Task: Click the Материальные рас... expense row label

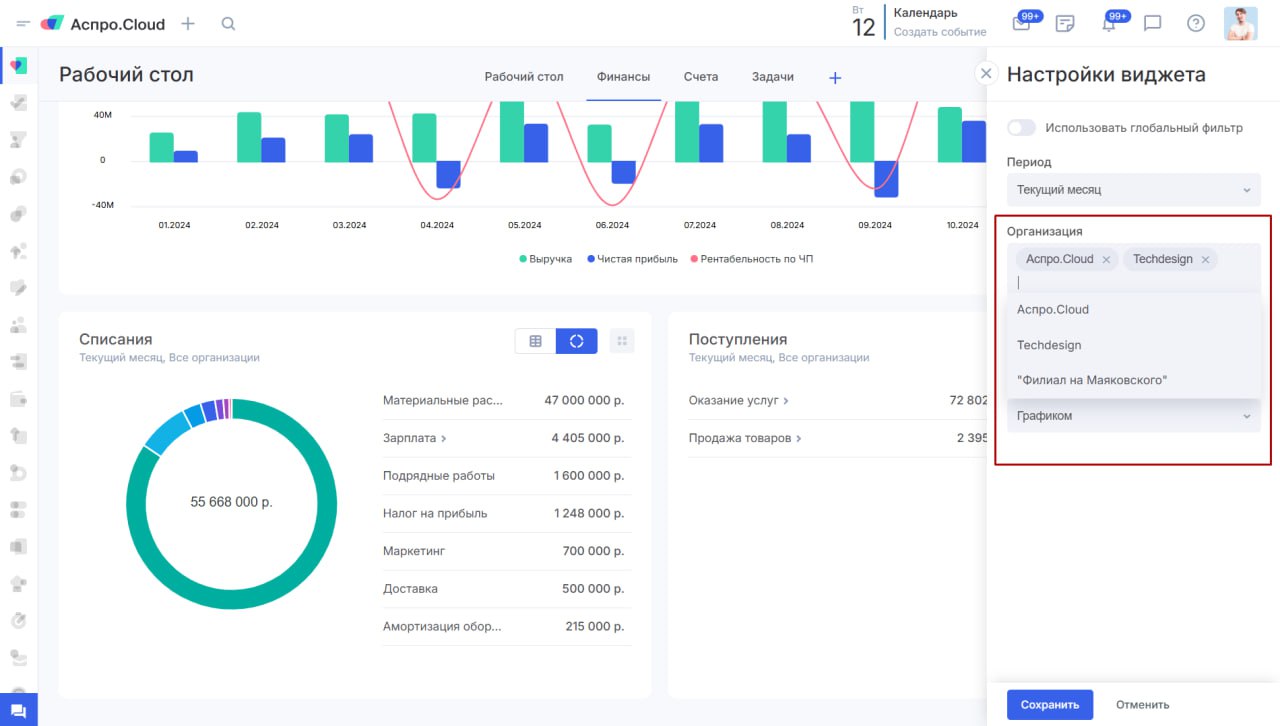Action: pos(443,400)
